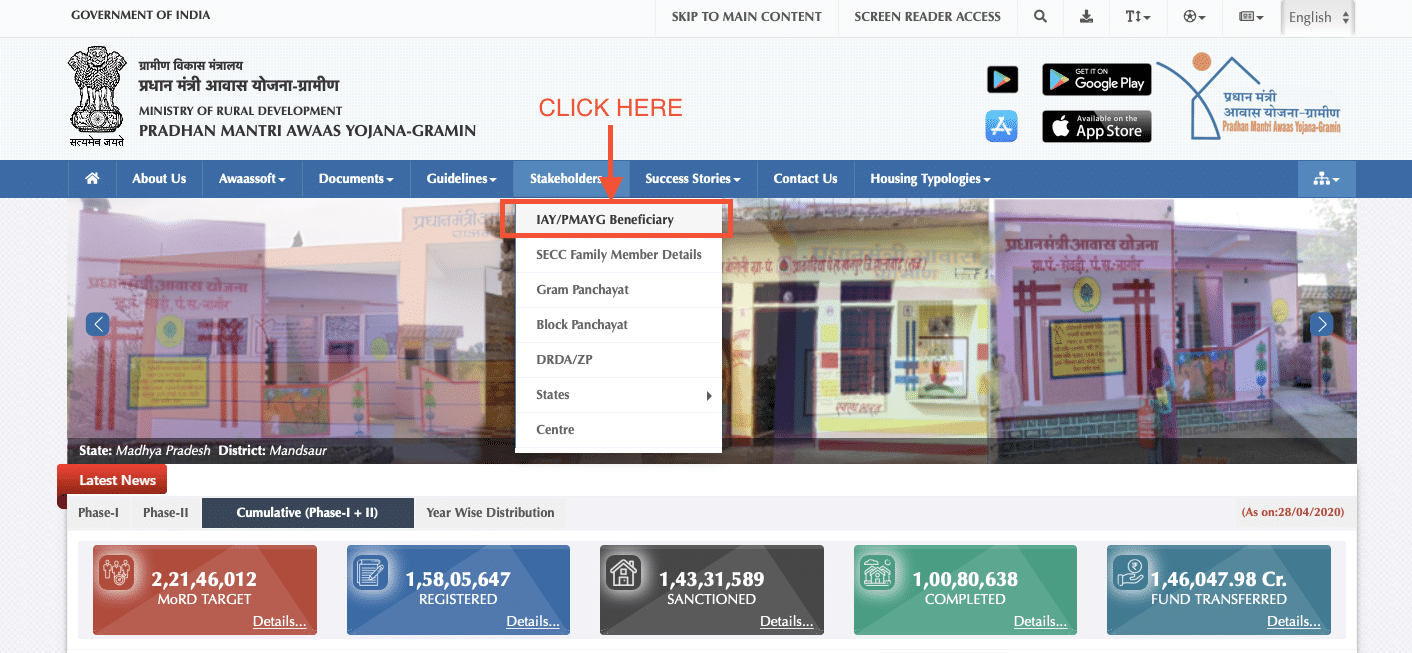Click the download icon in top bar
1412x653 pixels.
[x=1087, y=17]
